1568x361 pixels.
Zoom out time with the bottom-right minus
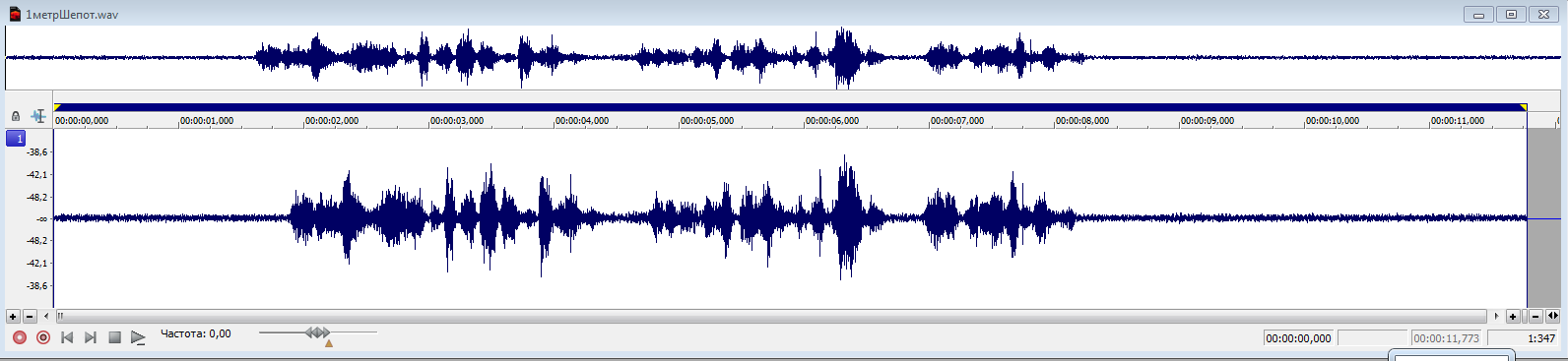(1535, 317)
